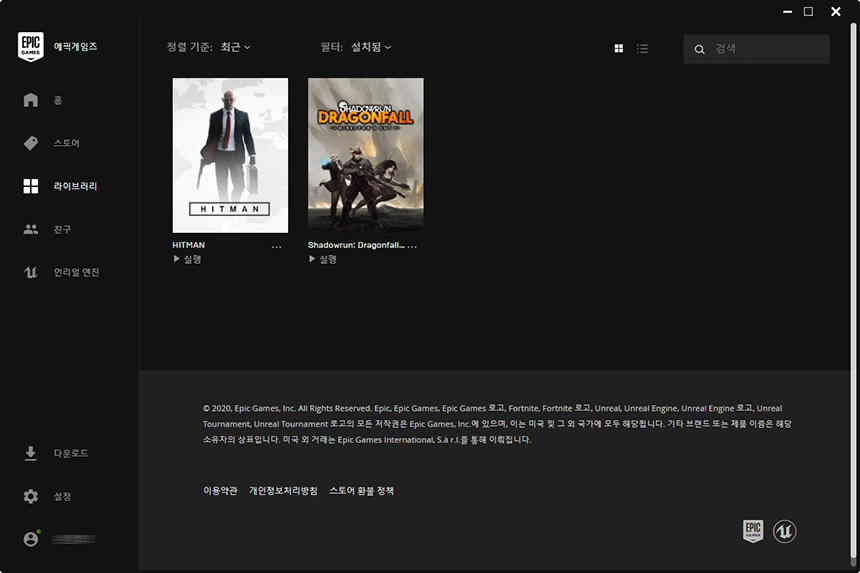Open the Store (스토어) tag icon

point(31,143)
